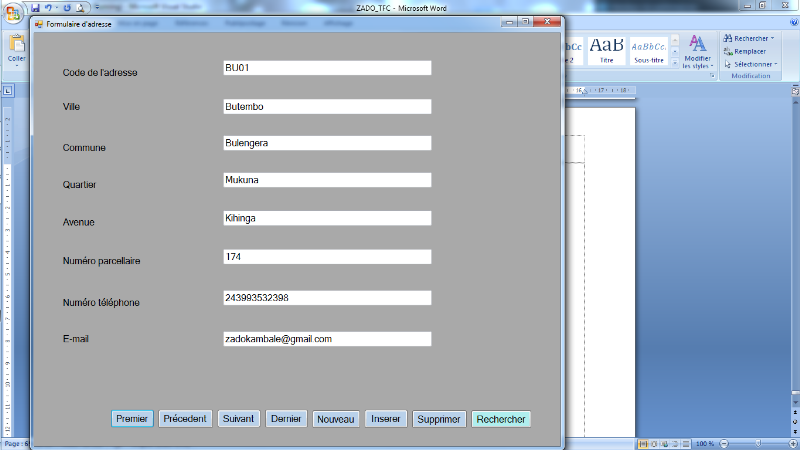Click the E-mail field
The image size is (800, 450).
327,339
